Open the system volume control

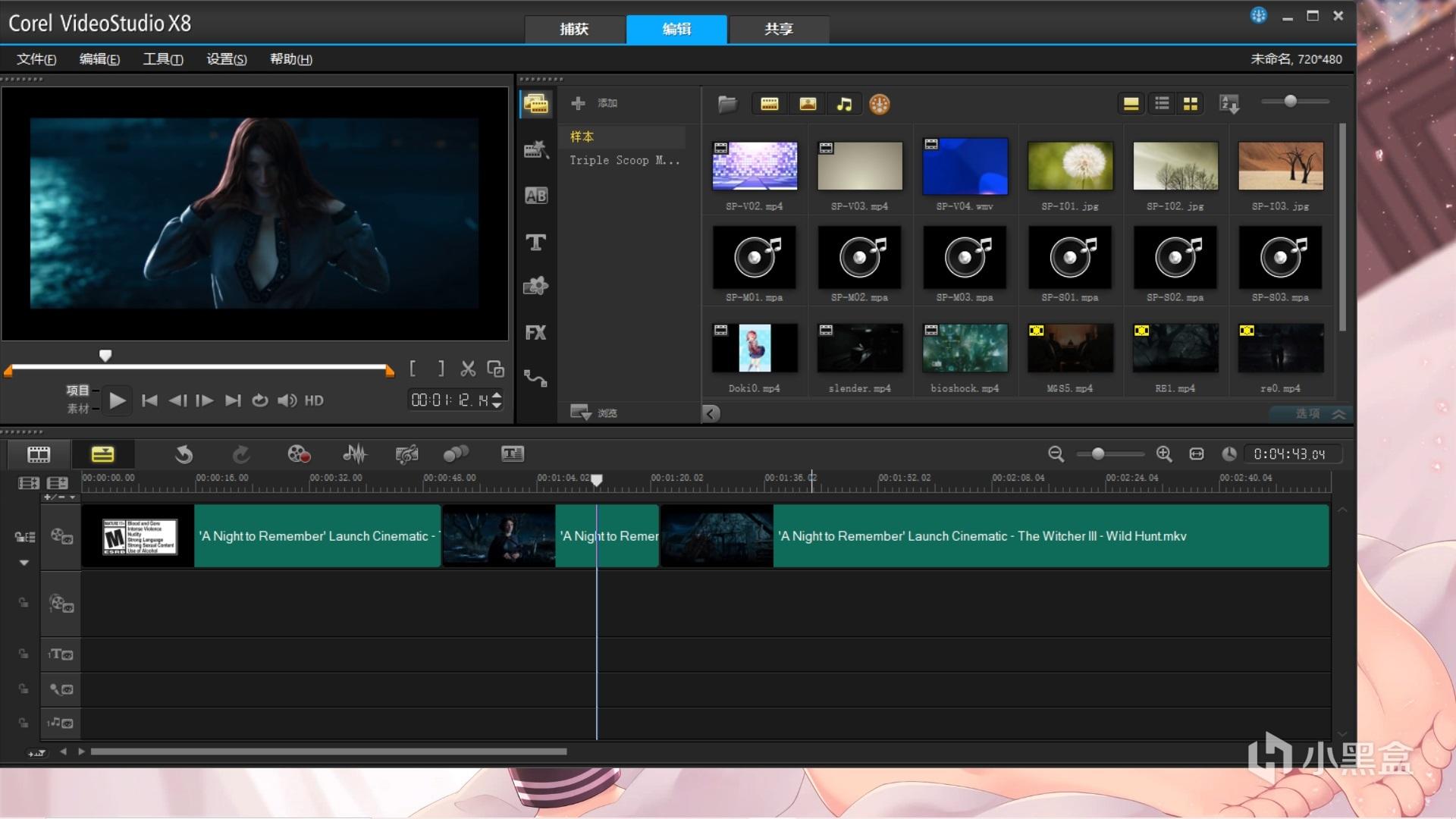287,400
